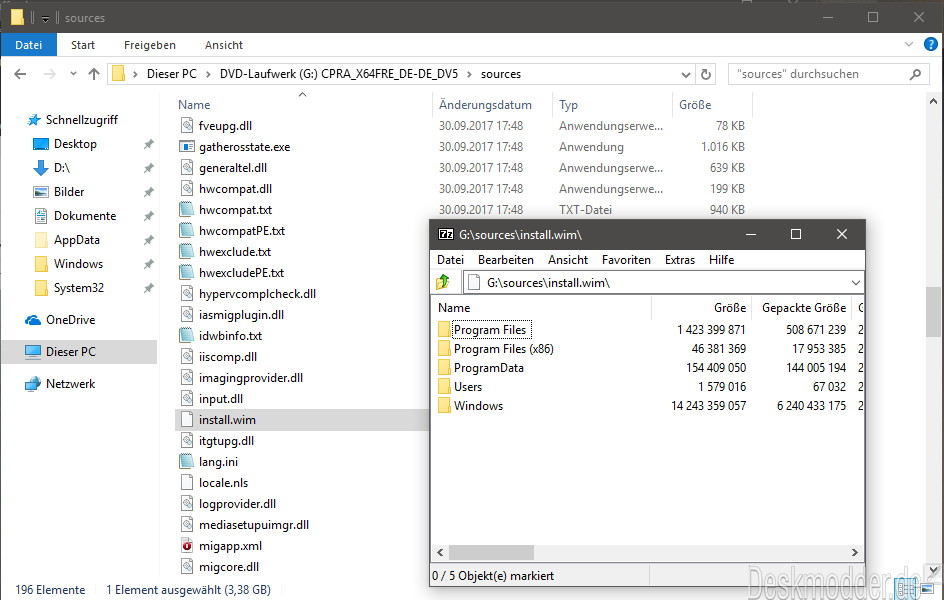Open the Hilfe menu in 7-Zip
The height and width of the screenshot is (600, 944).
[x=721, y=259]
